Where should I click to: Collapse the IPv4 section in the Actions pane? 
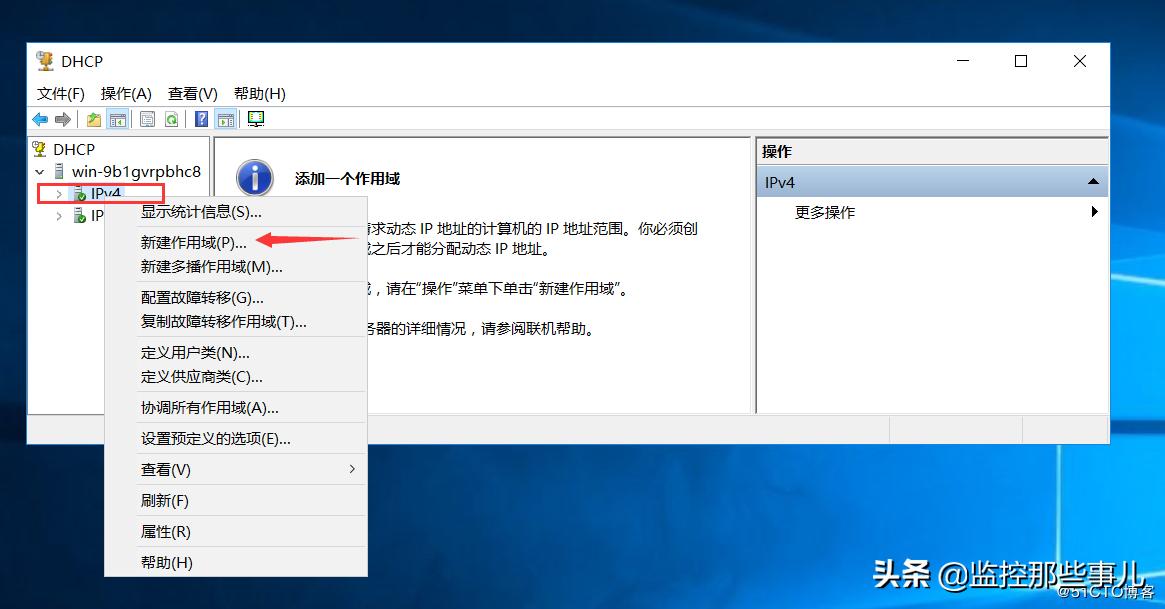(x=1095, y=182)
